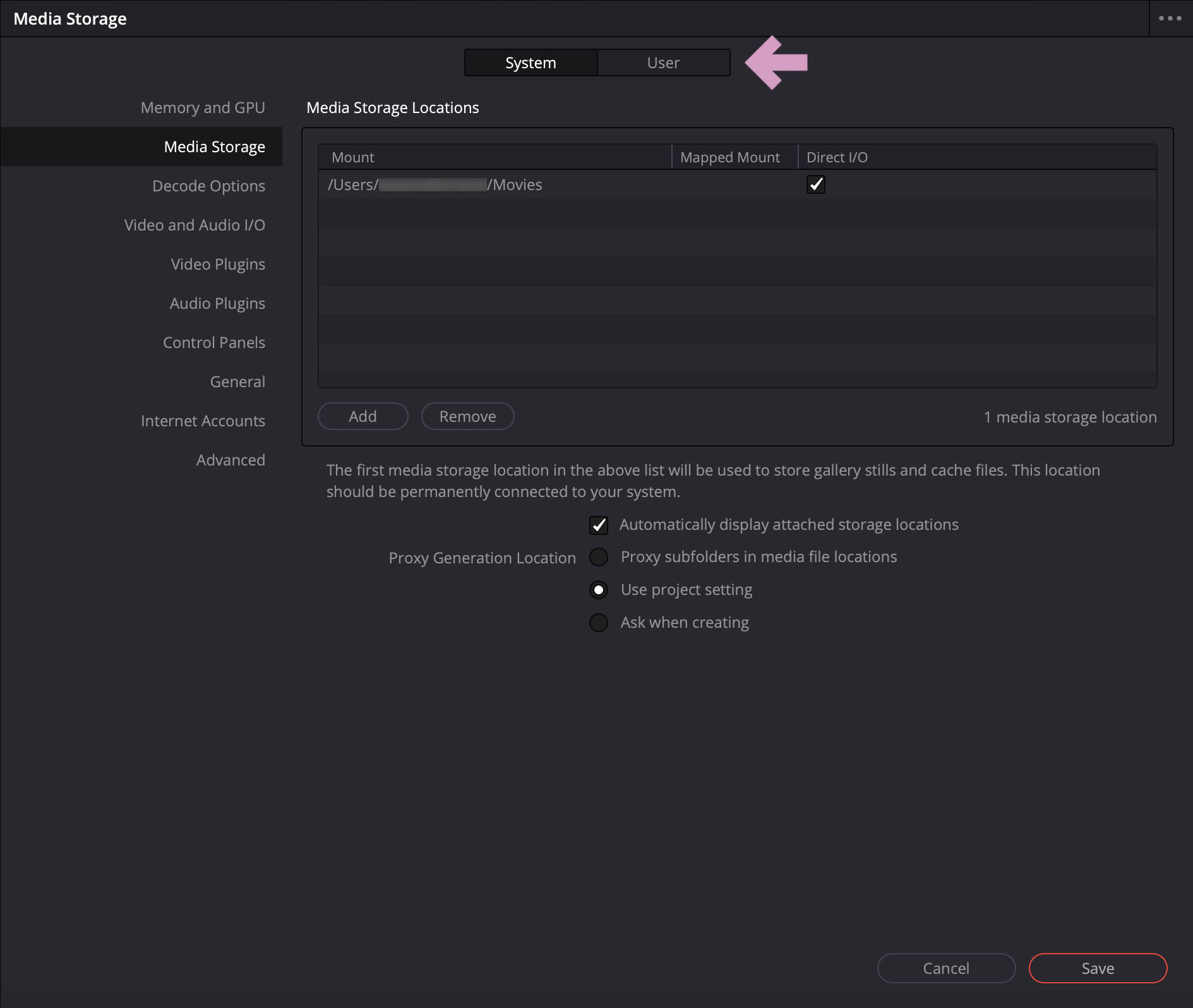Viewport: 1193px width, 1008px height.
Task: Open the Decode Options section
Action: pos(208,185)
